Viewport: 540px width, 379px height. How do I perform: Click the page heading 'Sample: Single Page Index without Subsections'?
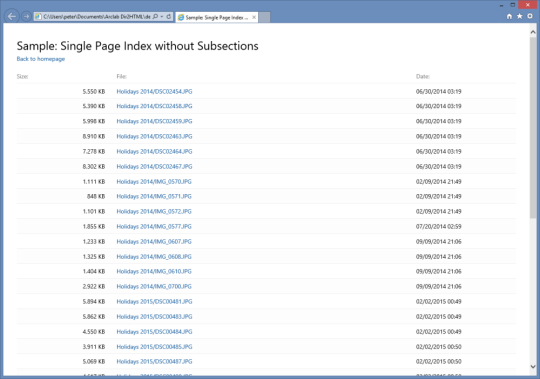click(x=137, y=46)
